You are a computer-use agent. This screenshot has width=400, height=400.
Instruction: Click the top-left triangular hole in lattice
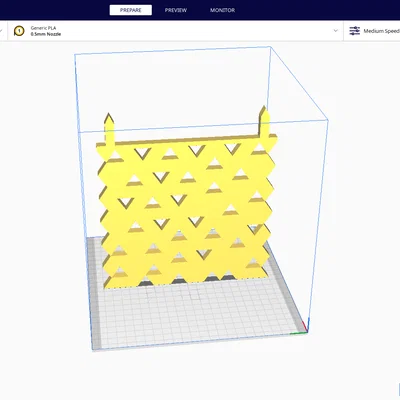coord(115,155)
